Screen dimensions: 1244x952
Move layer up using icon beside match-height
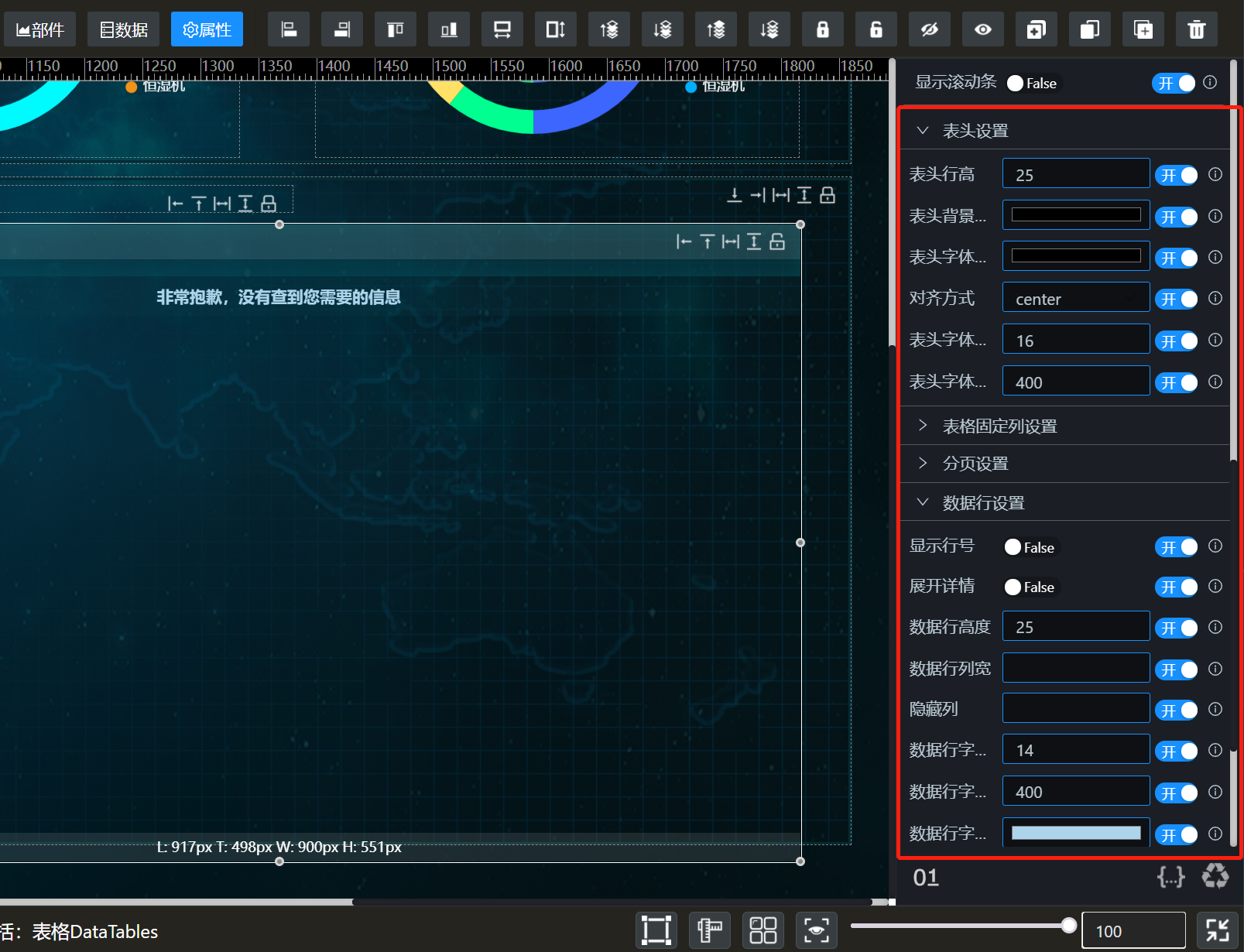point(609,29)
